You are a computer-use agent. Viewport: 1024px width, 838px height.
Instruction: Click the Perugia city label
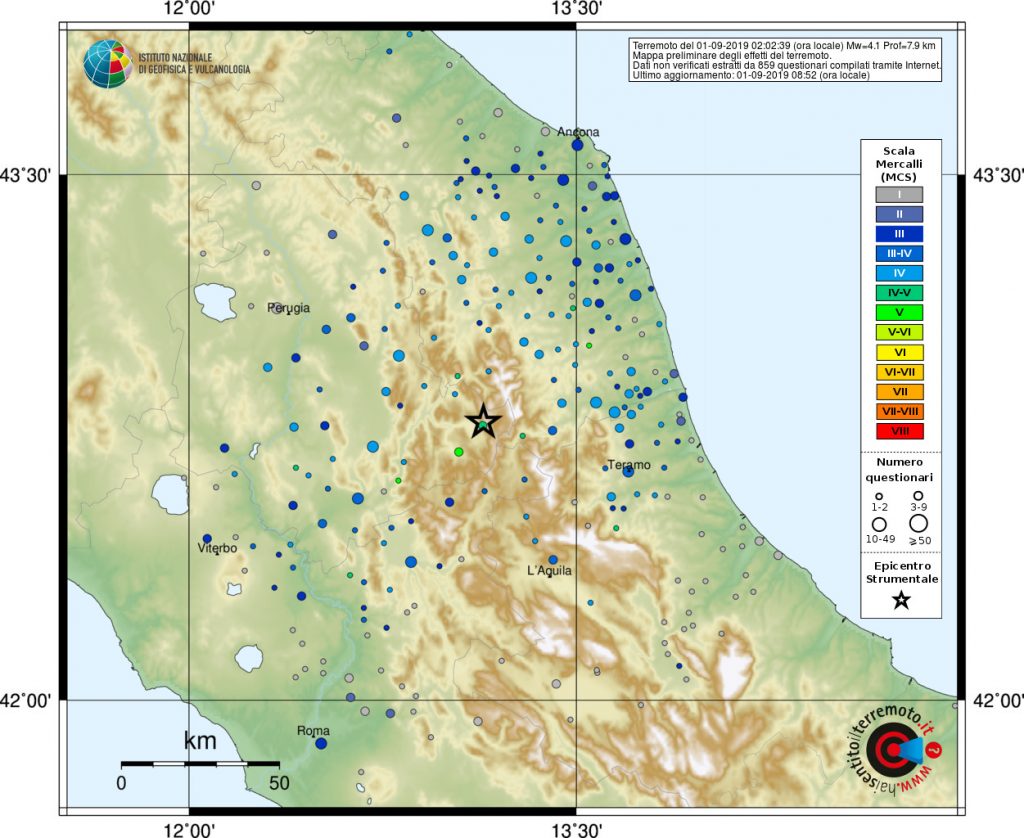click(x=289, y=308)
